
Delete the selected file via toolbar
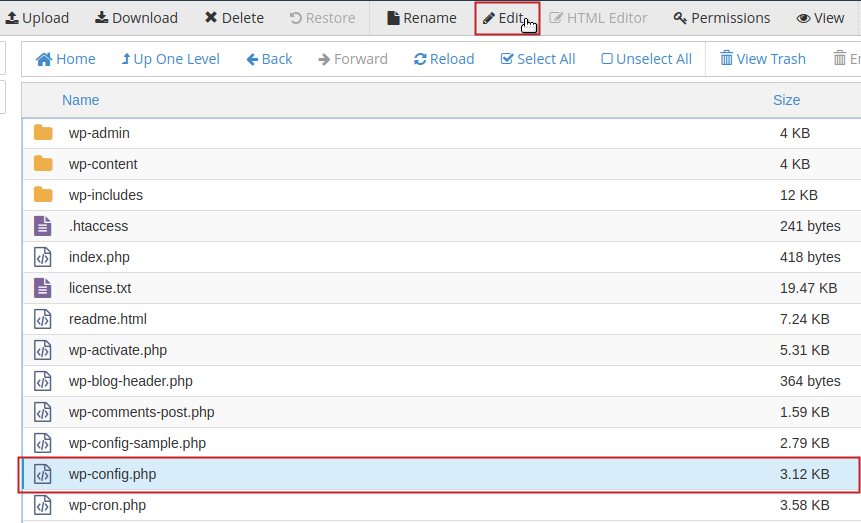point(234,18)
